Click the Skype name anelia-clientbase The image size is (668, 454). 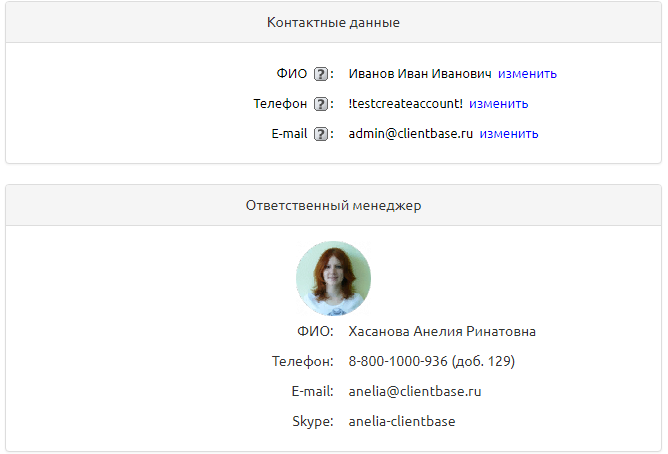click(x=401, y=421)
